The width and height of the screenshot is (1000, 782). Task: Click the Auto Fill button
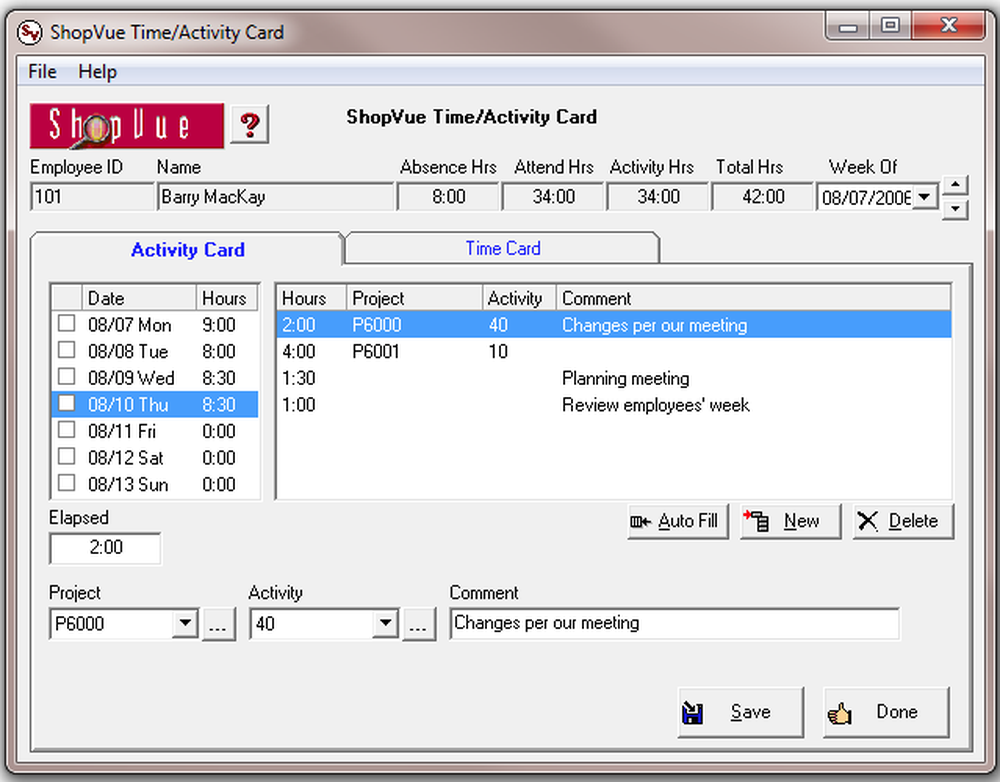point(677,521)
